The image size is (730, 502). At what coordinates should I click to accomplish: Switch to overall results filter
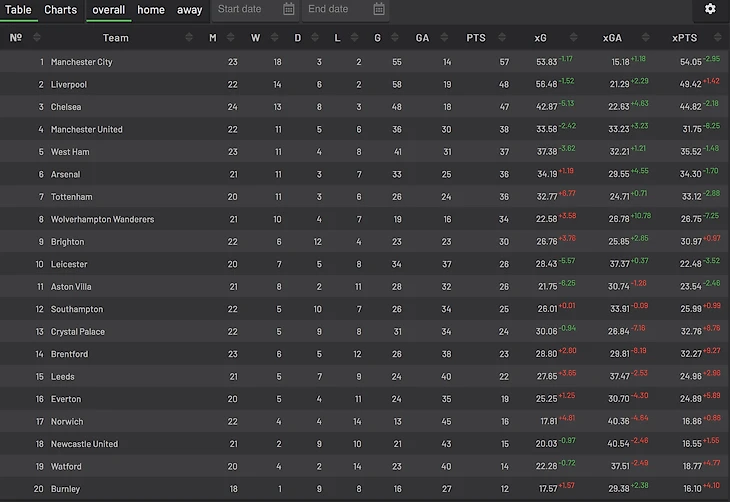click(x=109, y=10)
